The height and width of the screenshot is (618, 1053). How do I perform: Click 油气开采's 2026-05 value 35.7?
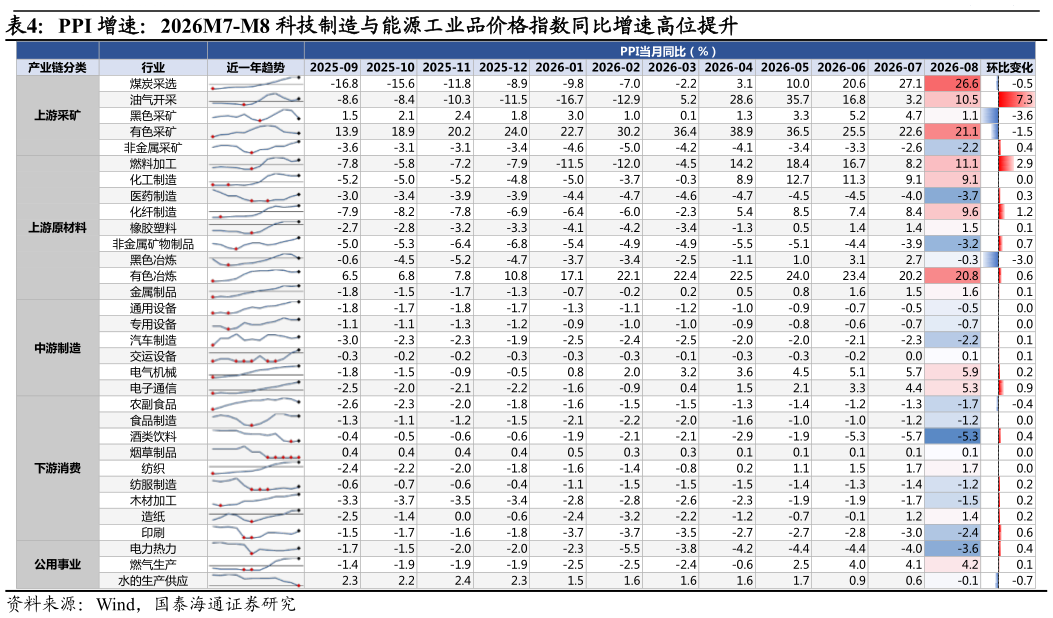pos(797,99)
